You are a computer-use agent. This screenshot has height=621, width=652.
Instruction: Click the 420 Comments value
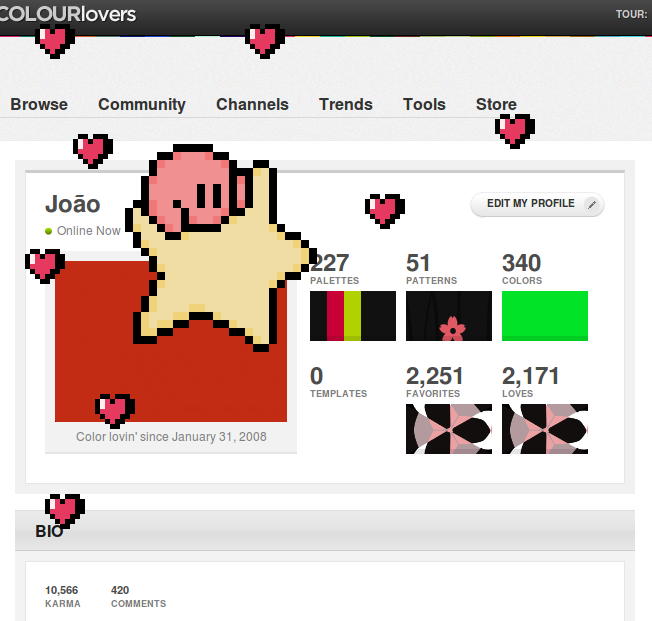coord(120,590)
